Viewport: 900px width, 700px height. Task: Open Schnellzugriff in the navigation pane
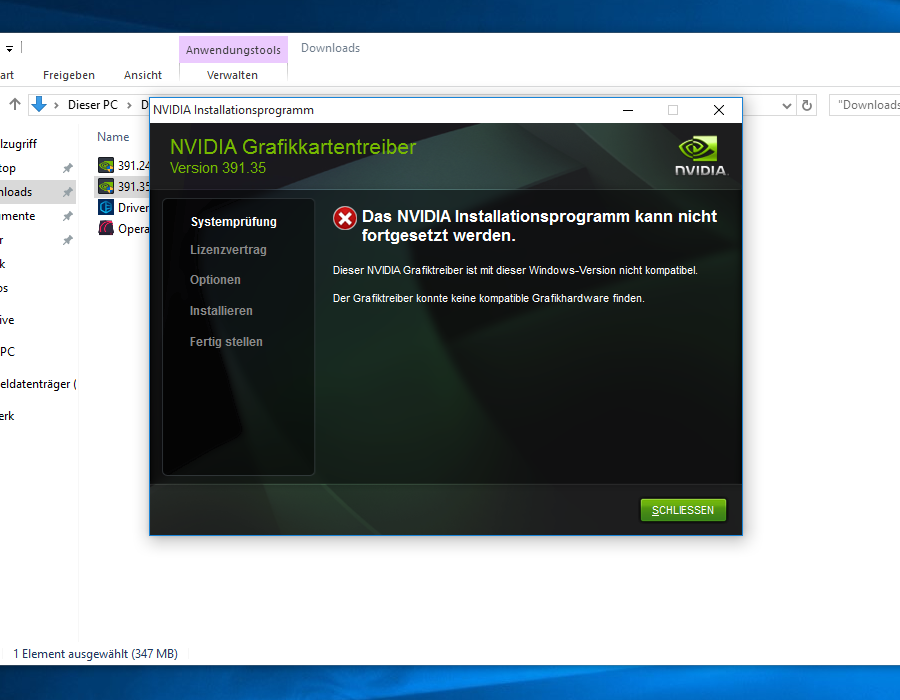(18, 144)
